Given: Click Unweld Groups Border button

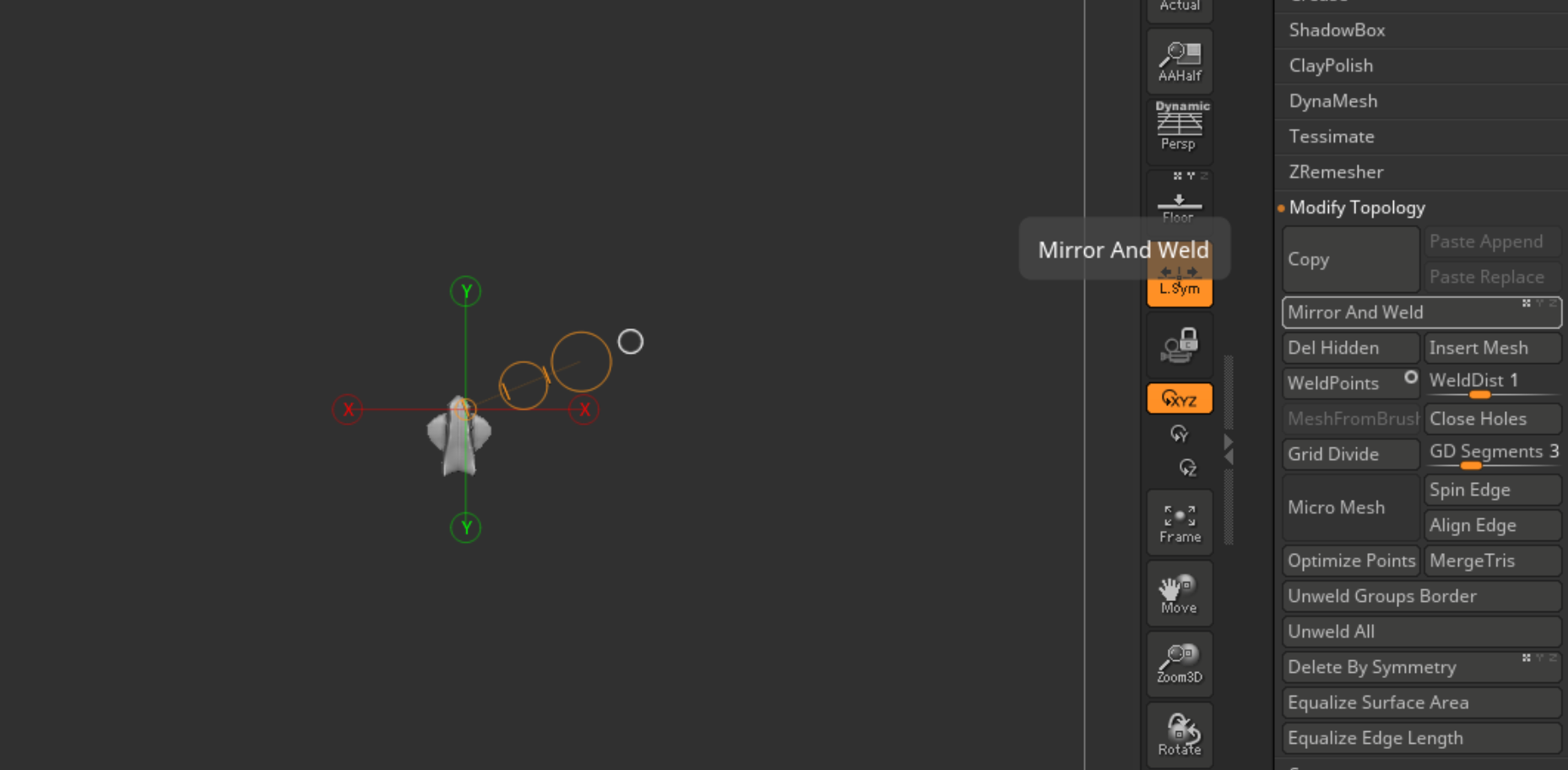Looking at the screenshot, I should [1422, 596].
